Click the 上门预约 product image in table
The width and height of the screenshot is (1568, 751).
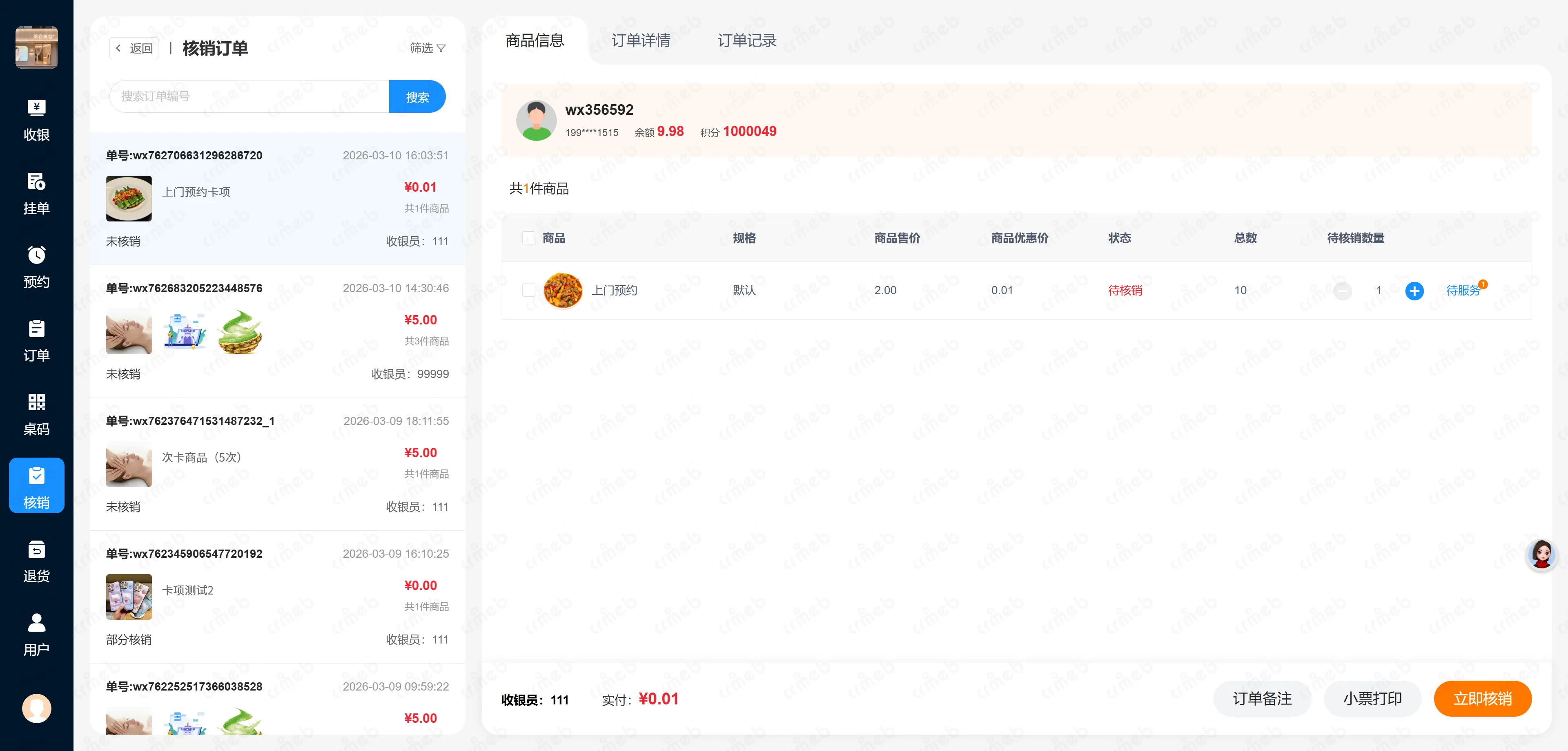pos(562,291)
